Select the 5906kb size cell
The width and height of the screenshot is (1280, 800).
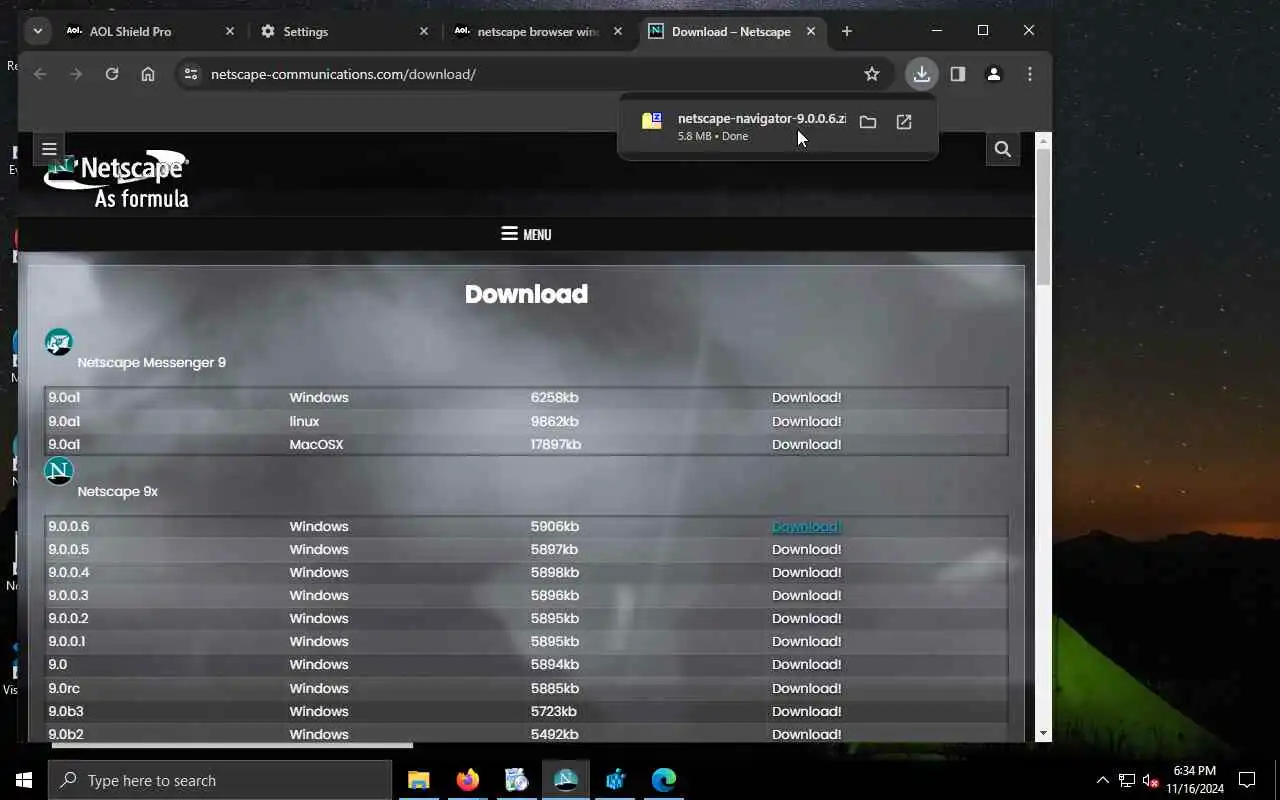coord(554,526)
